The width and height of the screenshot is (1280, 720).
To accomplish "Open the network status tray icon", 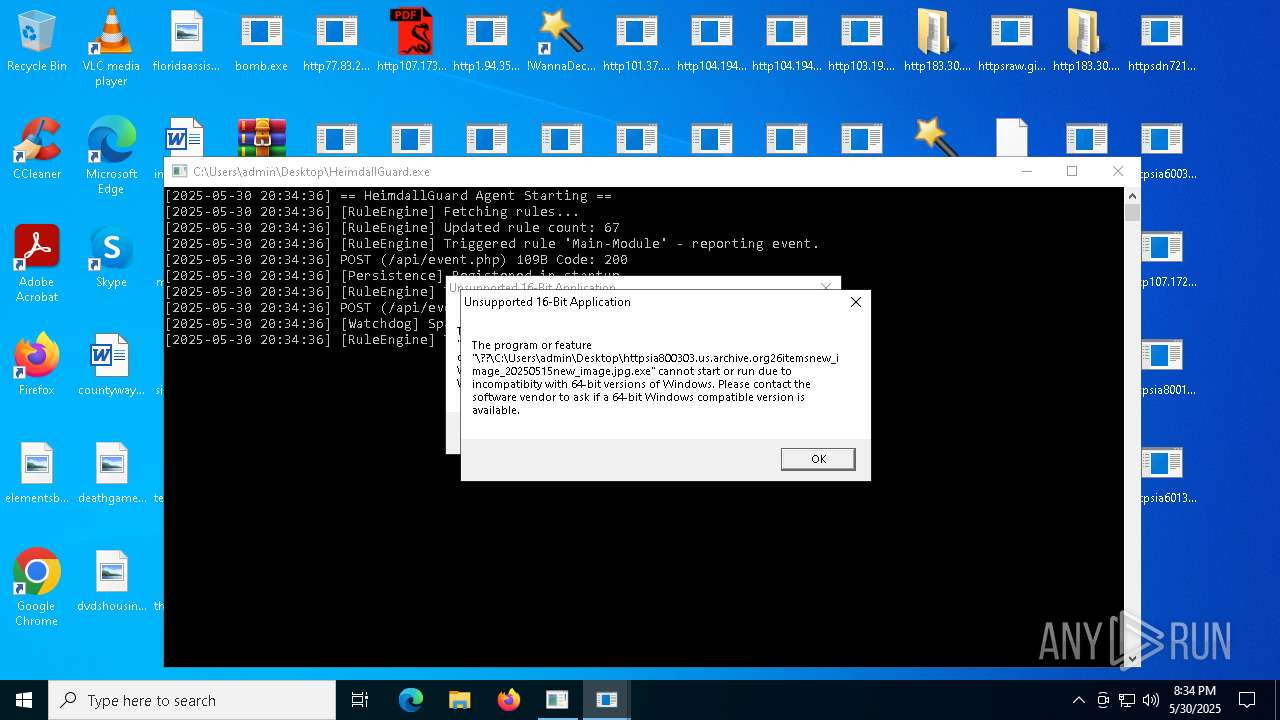I will (x=1127, y=700).
